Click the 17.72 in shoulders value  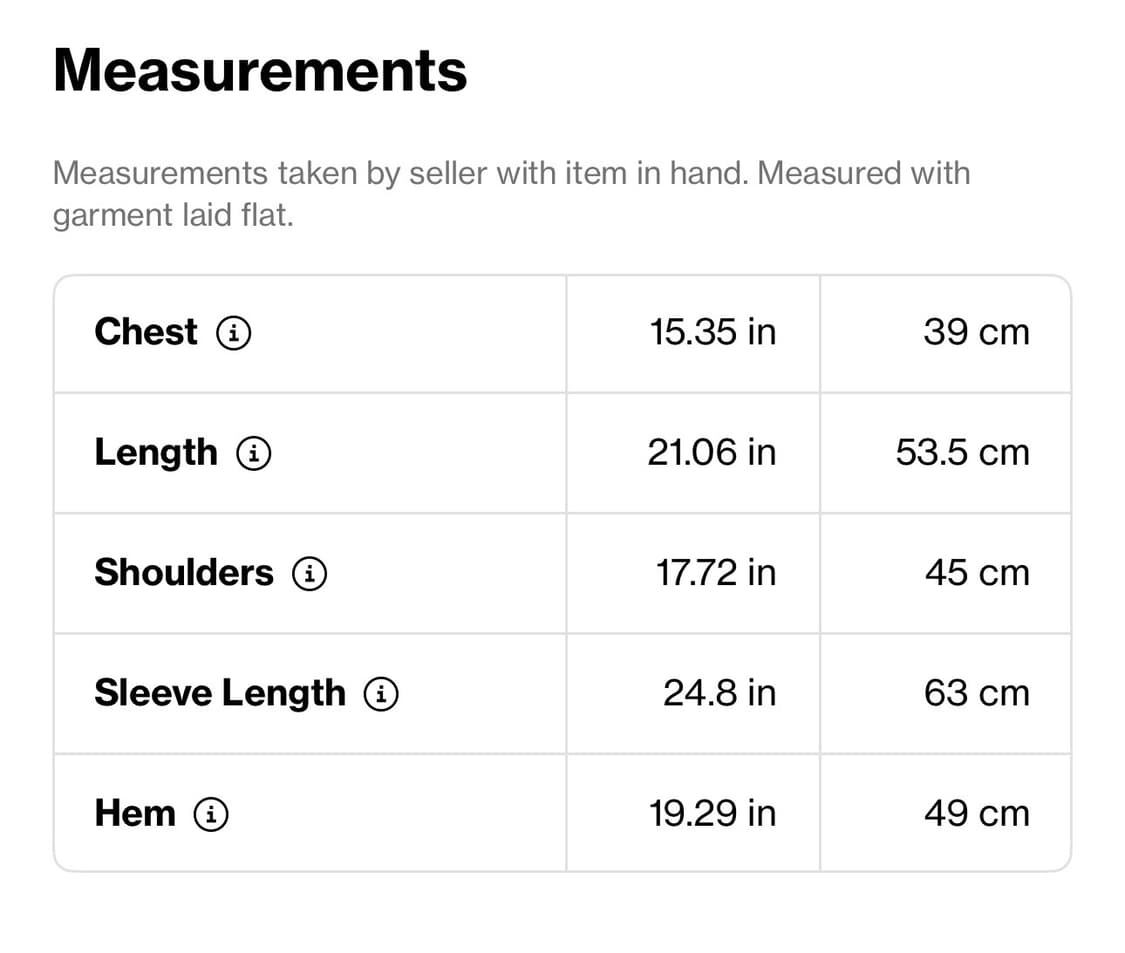click(x=715, y=573)
